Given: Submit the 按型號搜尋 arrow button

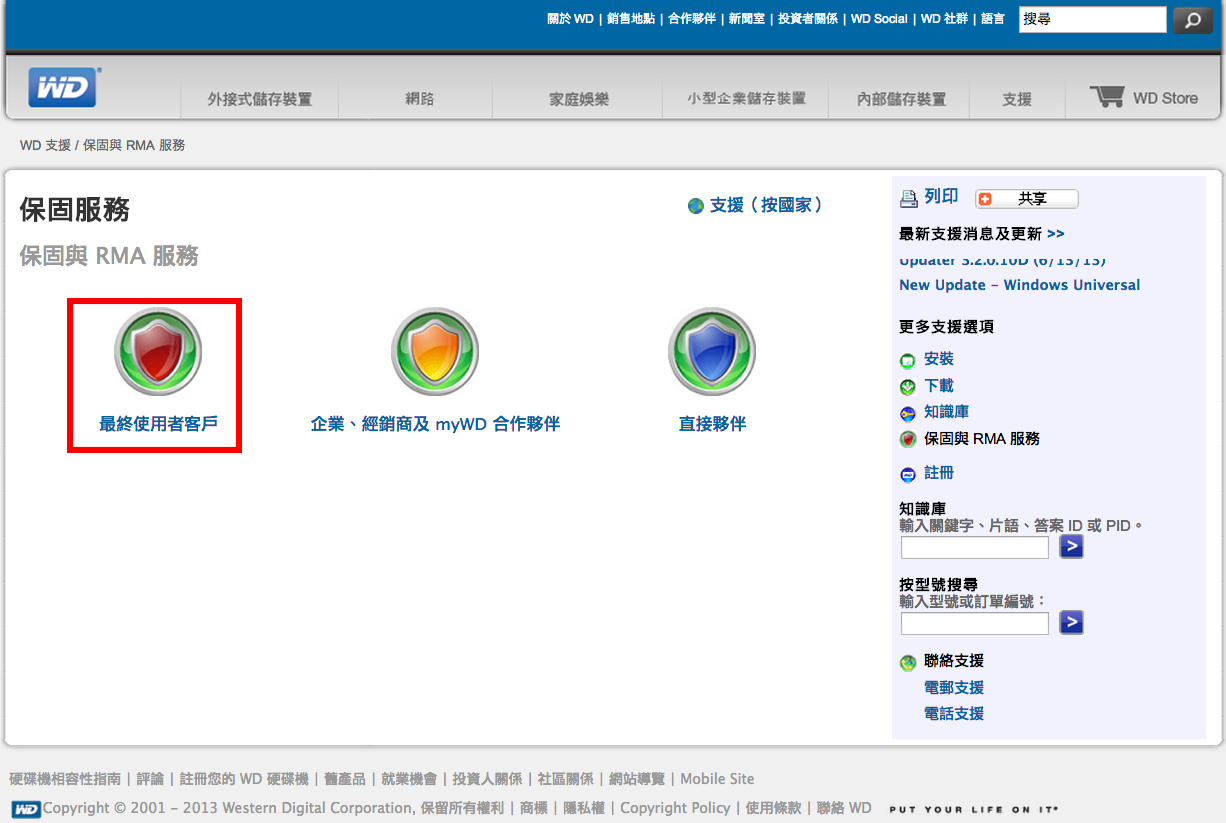Looking at the screenshot, I should pos(1071,623).
